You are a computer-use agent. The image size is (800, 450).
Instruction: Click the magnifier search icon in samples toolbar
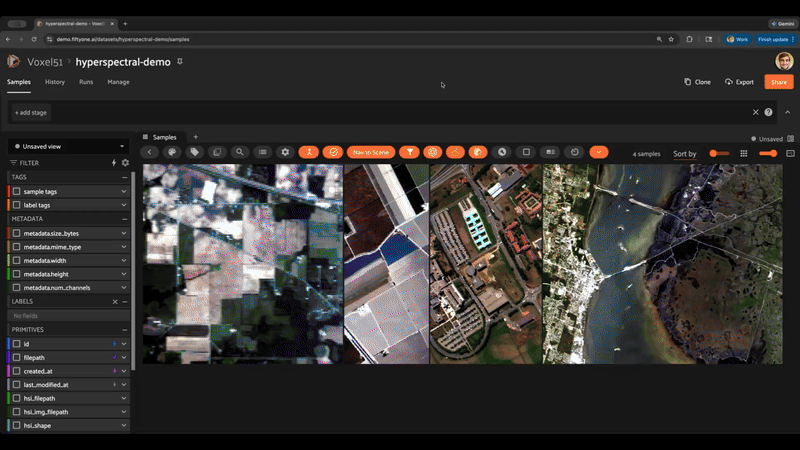coord(239,152)
